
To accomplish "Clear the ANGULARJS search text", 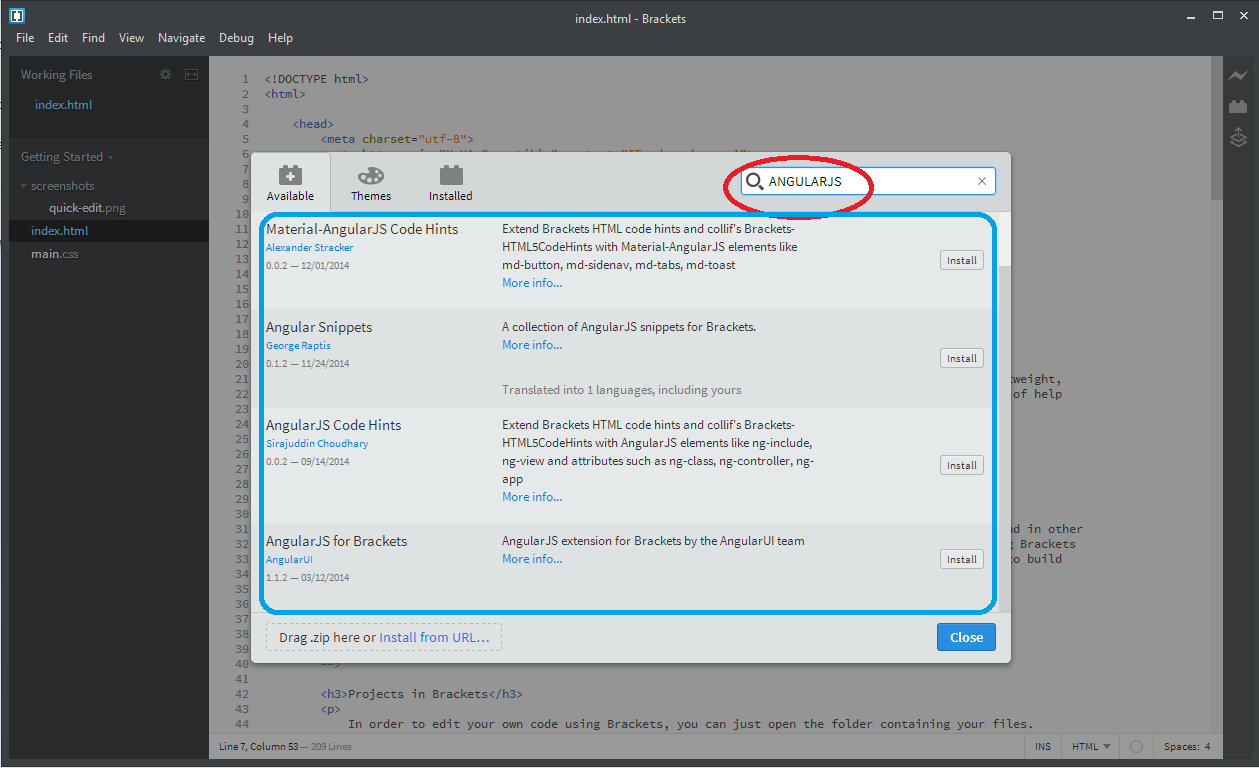I will tap(982, 181).
